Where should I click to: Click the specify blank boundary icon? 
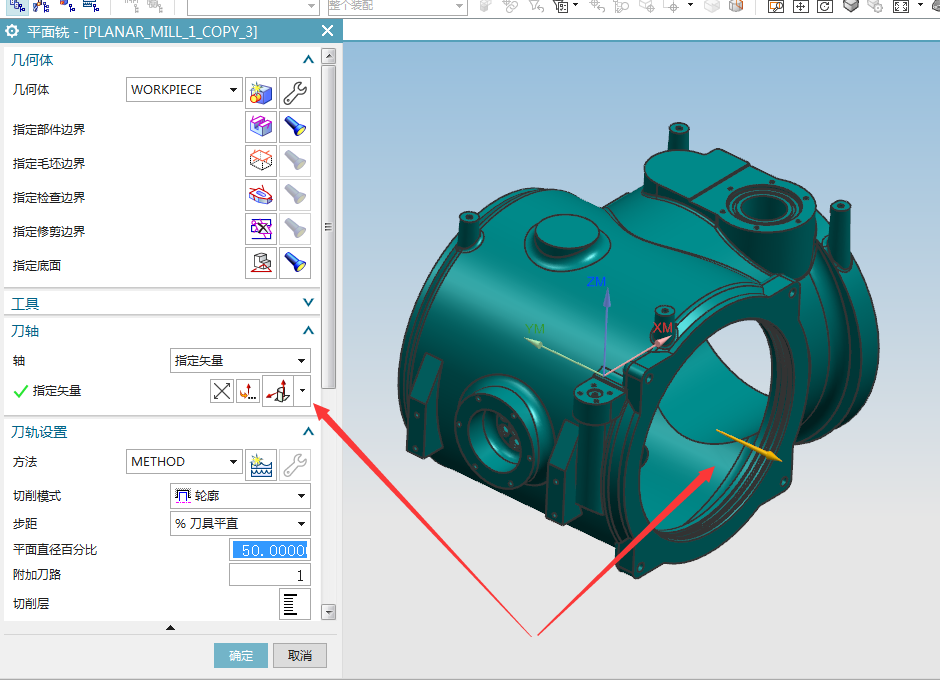(261, 161)
